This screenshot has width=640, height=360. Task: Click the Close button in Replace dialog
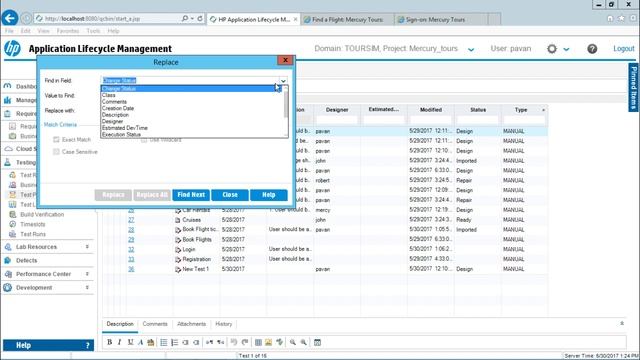(230, 195)
